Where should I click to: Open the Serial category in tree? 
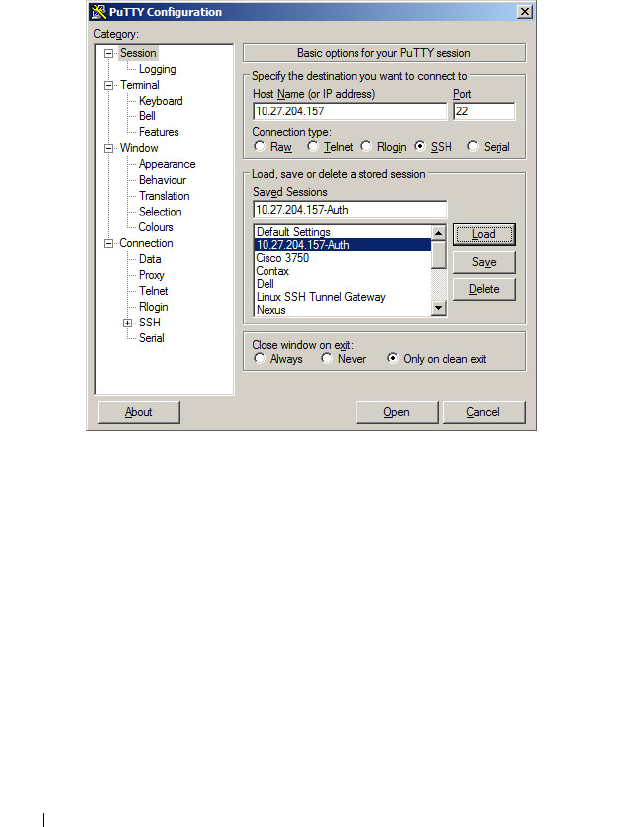151,338
